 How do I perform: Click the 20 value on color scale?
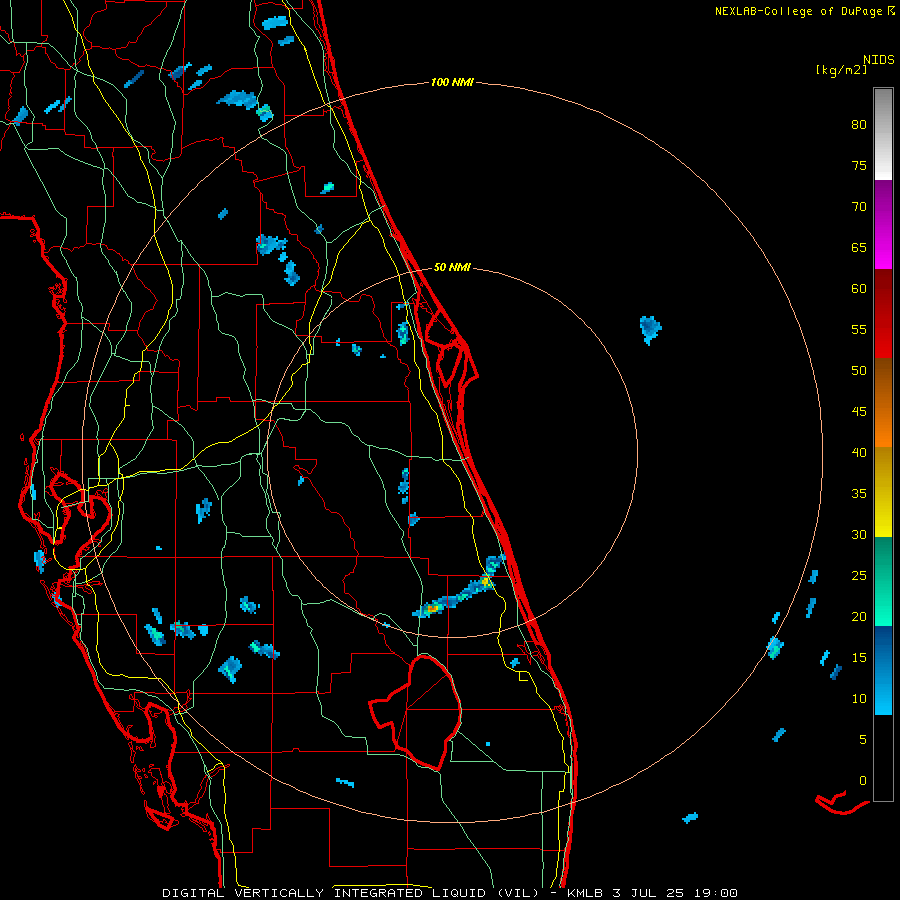click(859, 616)
